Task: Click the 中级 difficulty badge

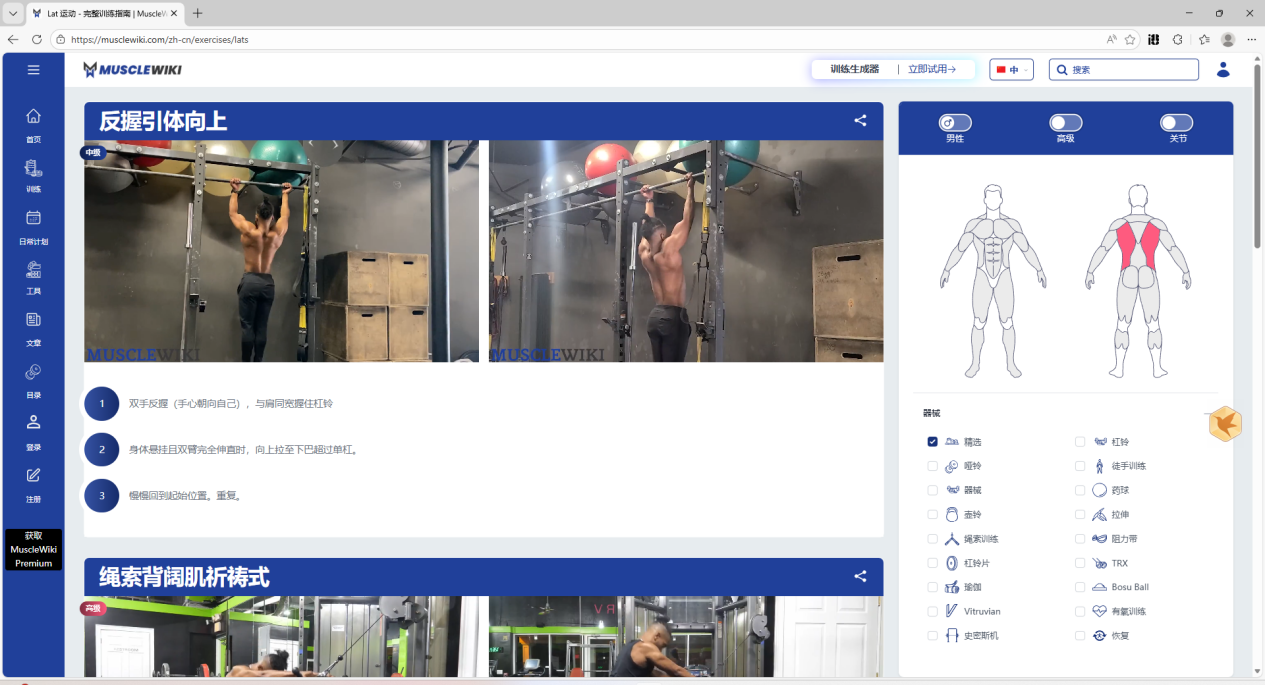Action: click(x=93, y=152)
